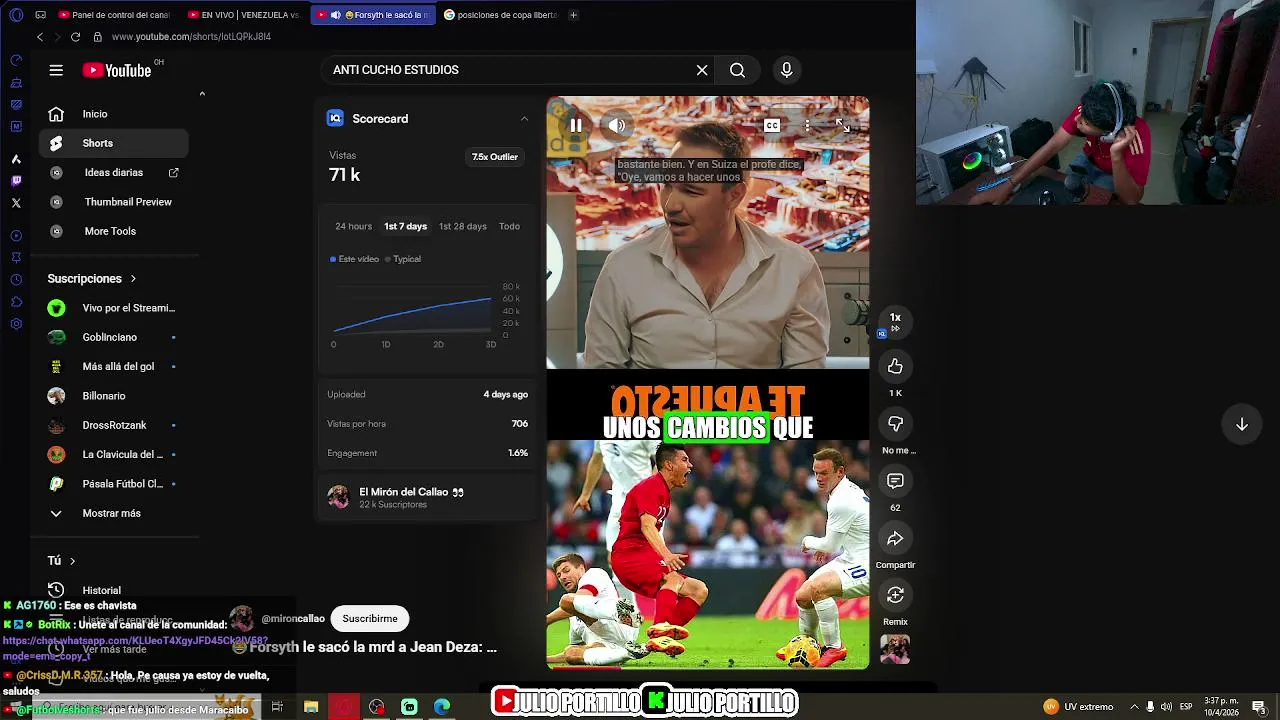This screenshot has width=1280, height=720.
Task: Switch to EN VIVO VENEZUELA tab
Action: [245, 15]
